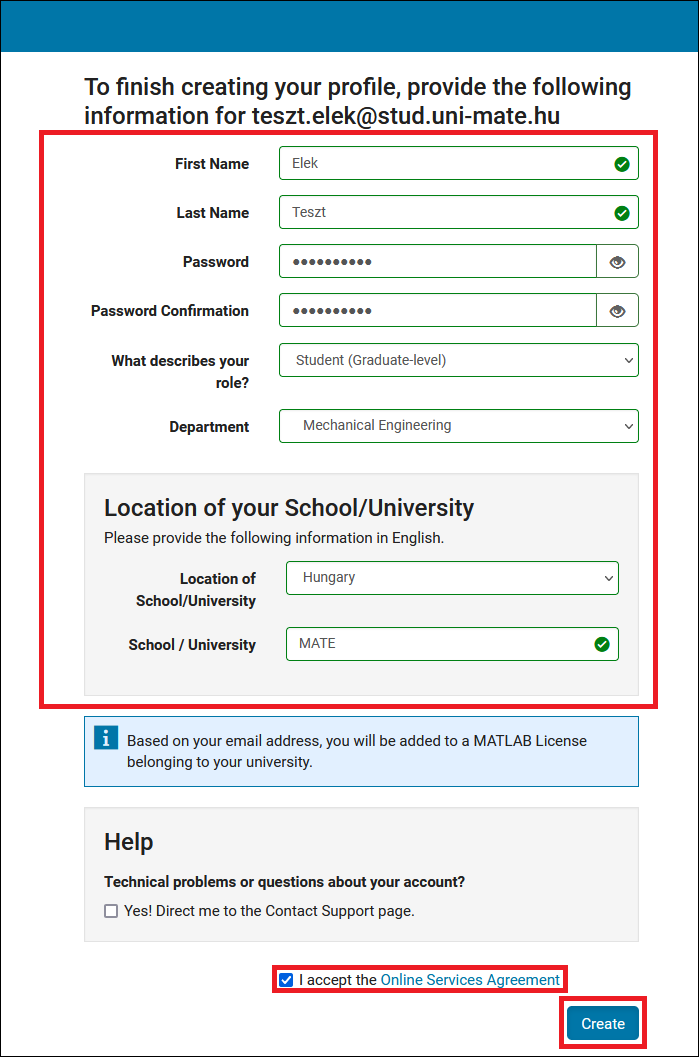Viewport: 699px width, 1057px height.
Task: Click inside the Password input field
Action: tap(437, 262)
